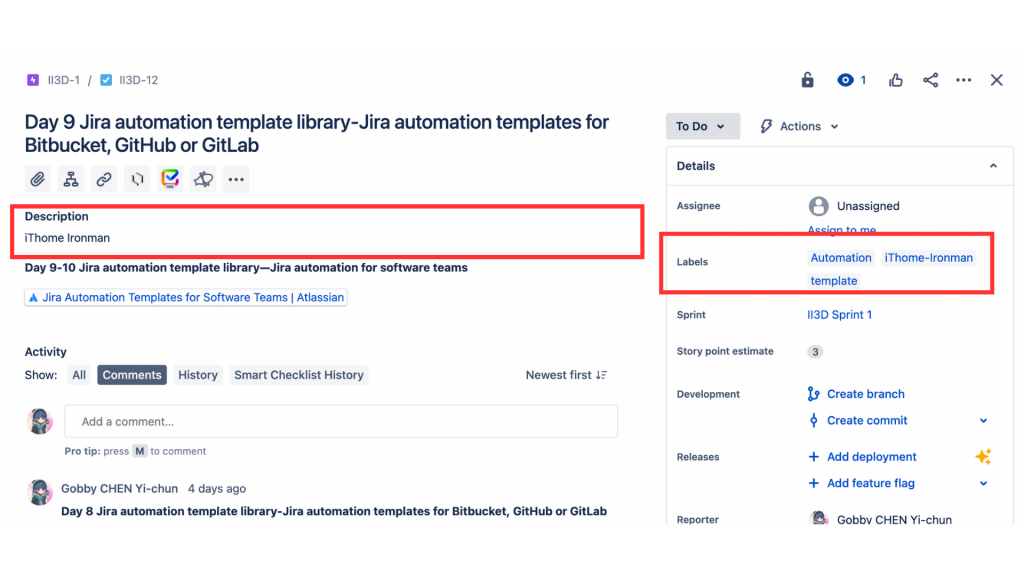
Task: Switch to Smart Checklist History tab
Action: (x=298, y=375)
